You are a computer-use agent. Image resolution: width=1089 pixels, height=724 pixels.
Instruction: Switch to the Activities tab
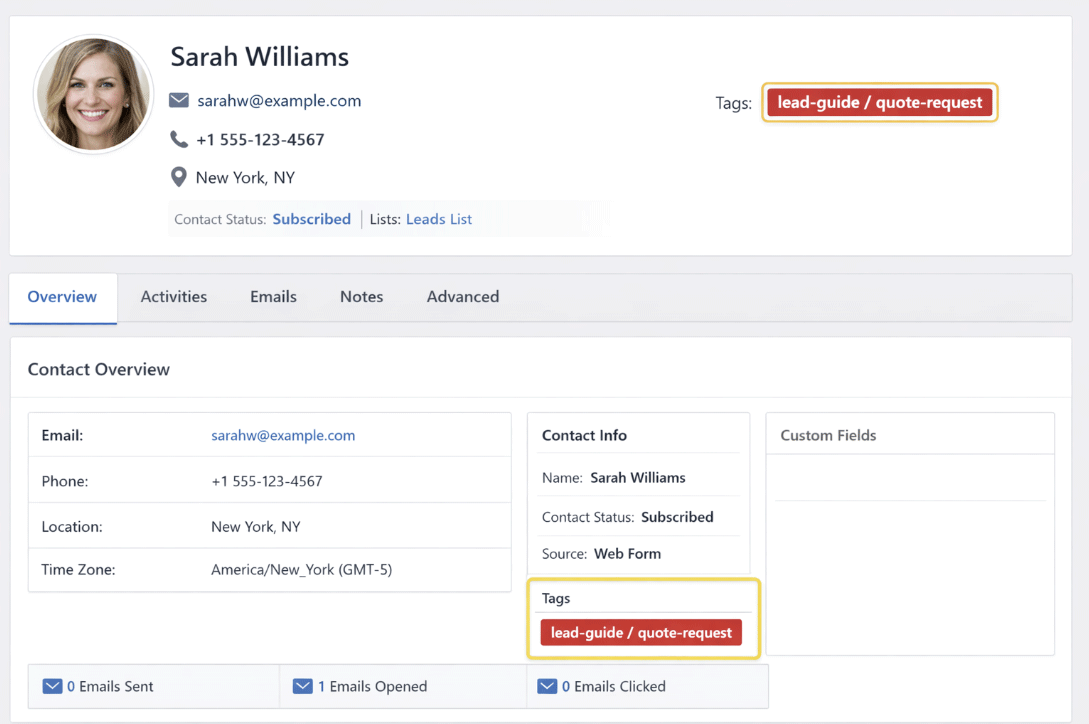tap(174, 297)
